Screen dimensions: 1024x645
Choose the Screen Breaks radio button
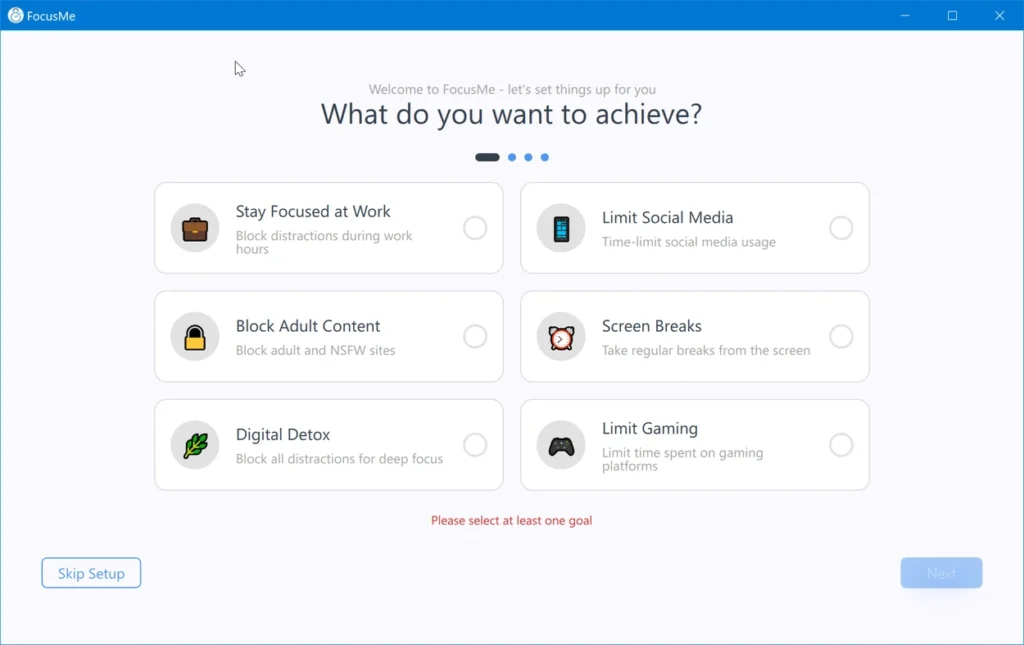click(x=841, y=336)
